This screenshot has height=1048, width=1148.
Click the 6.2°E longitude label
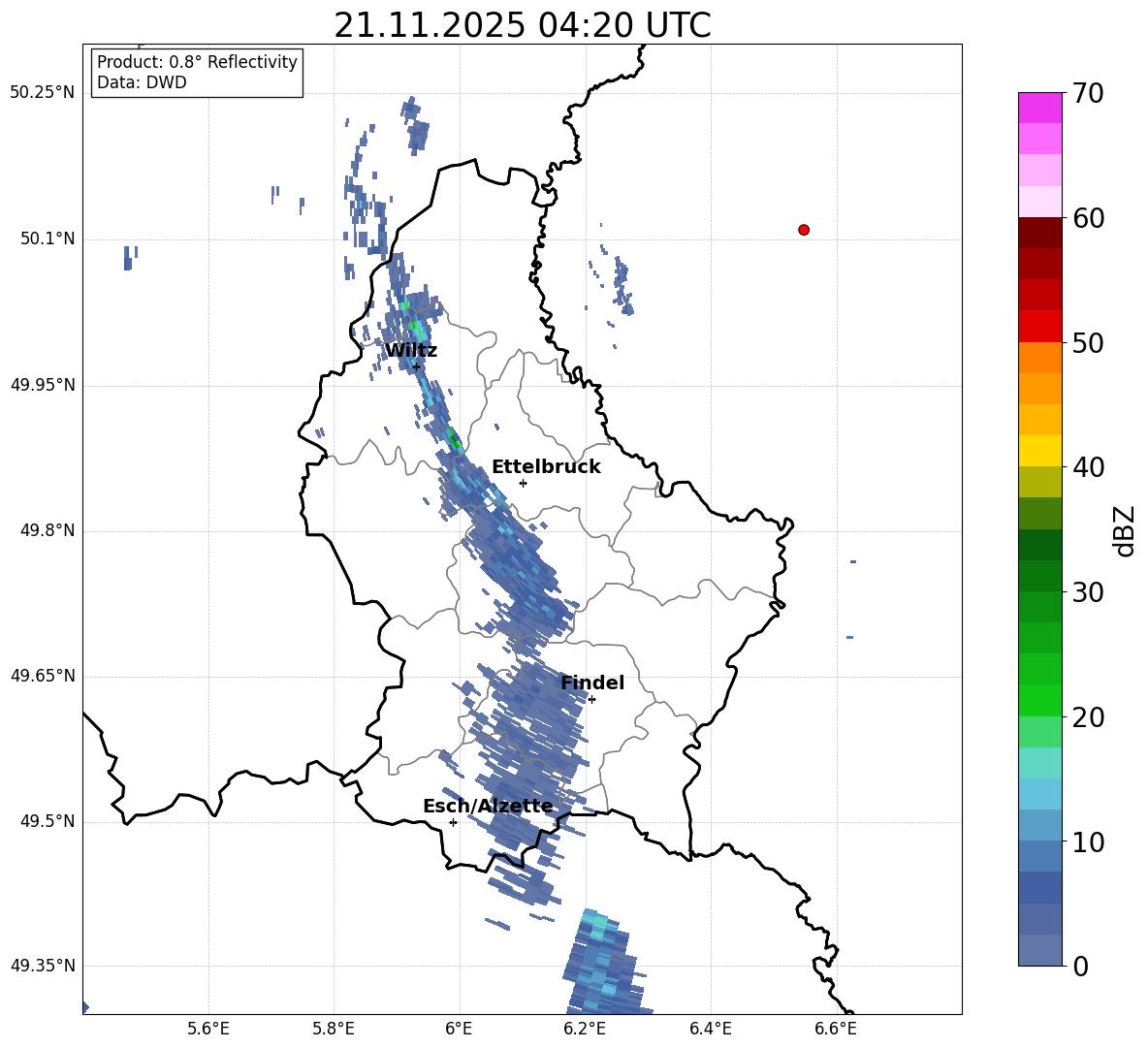click(585, 1029)
